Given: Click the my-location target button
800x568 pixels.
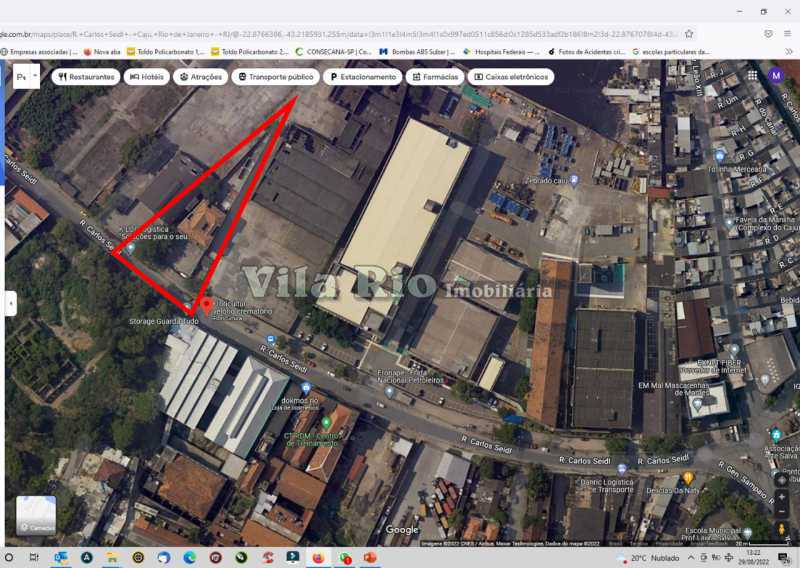Looking at the screenshot, I should coord(781,480).
